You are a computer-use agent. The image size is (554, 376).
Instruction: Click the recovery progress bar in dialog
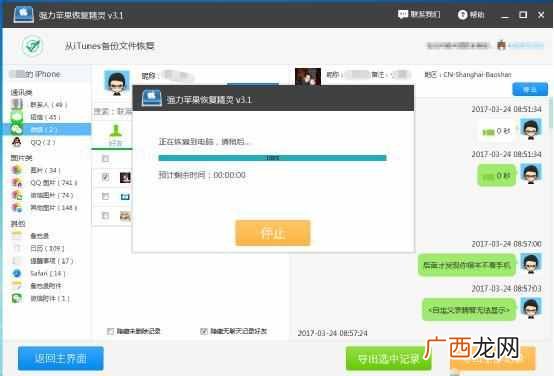(272, 158)
